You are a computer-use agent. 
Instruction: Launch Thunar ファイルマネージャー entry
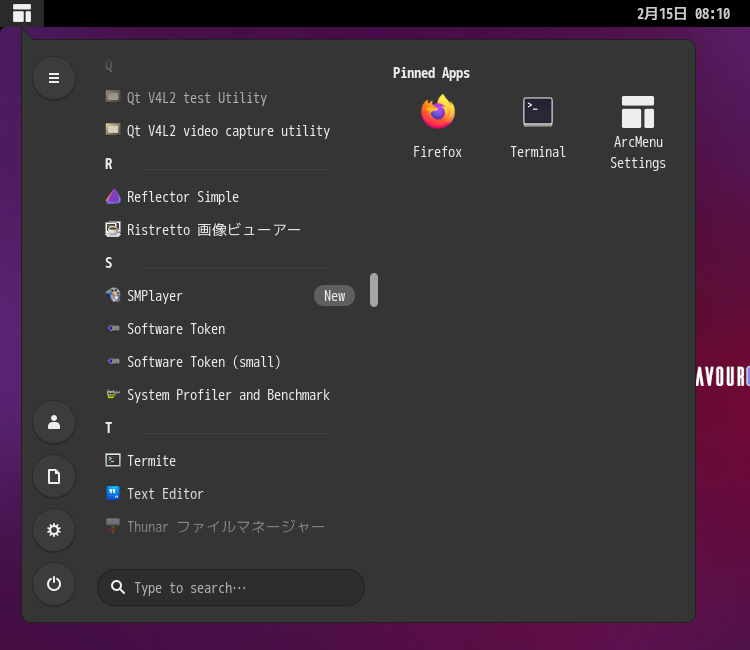pos(230,527)
